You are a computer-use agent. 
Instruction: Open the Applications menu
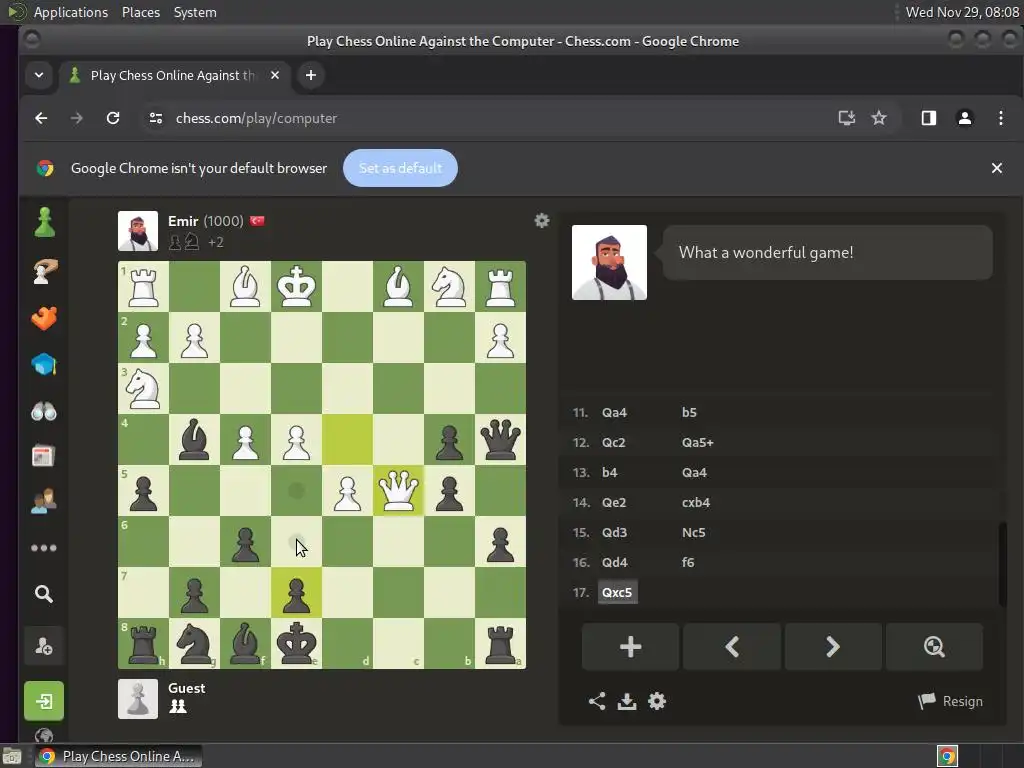[x=71, y=12]
